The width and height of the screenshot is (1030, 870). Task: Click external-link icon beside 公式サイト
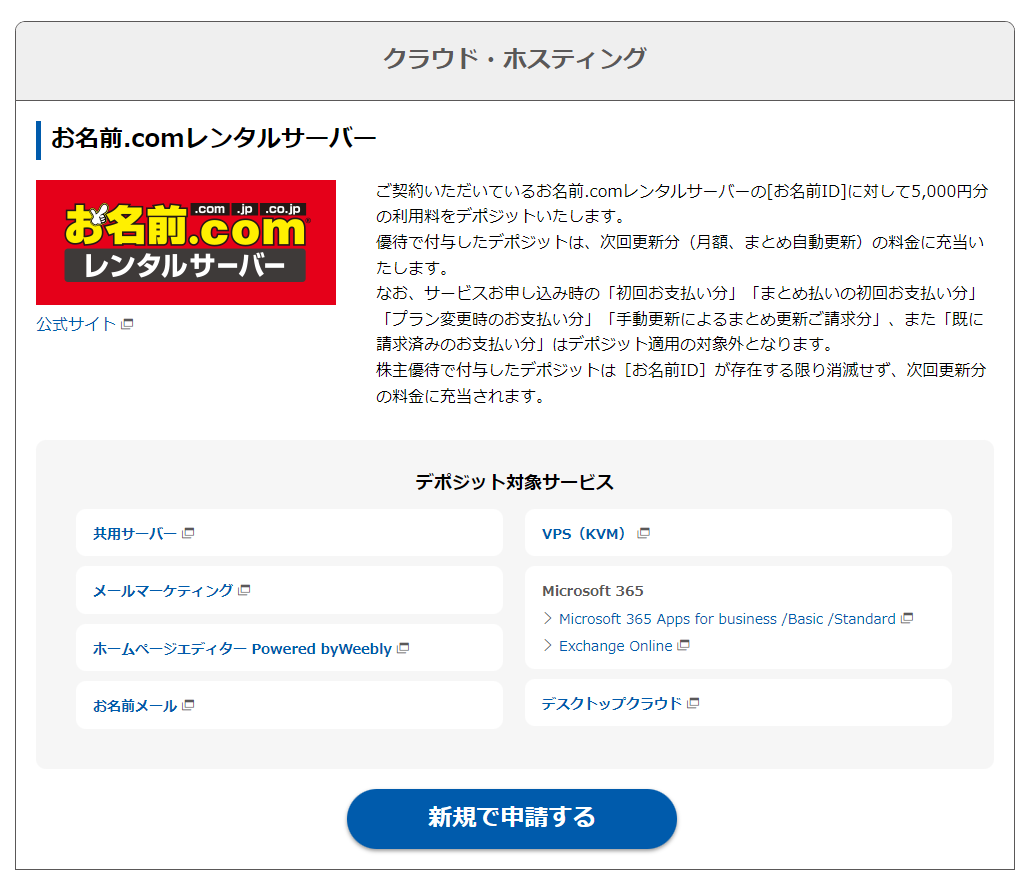click(127, 325)
